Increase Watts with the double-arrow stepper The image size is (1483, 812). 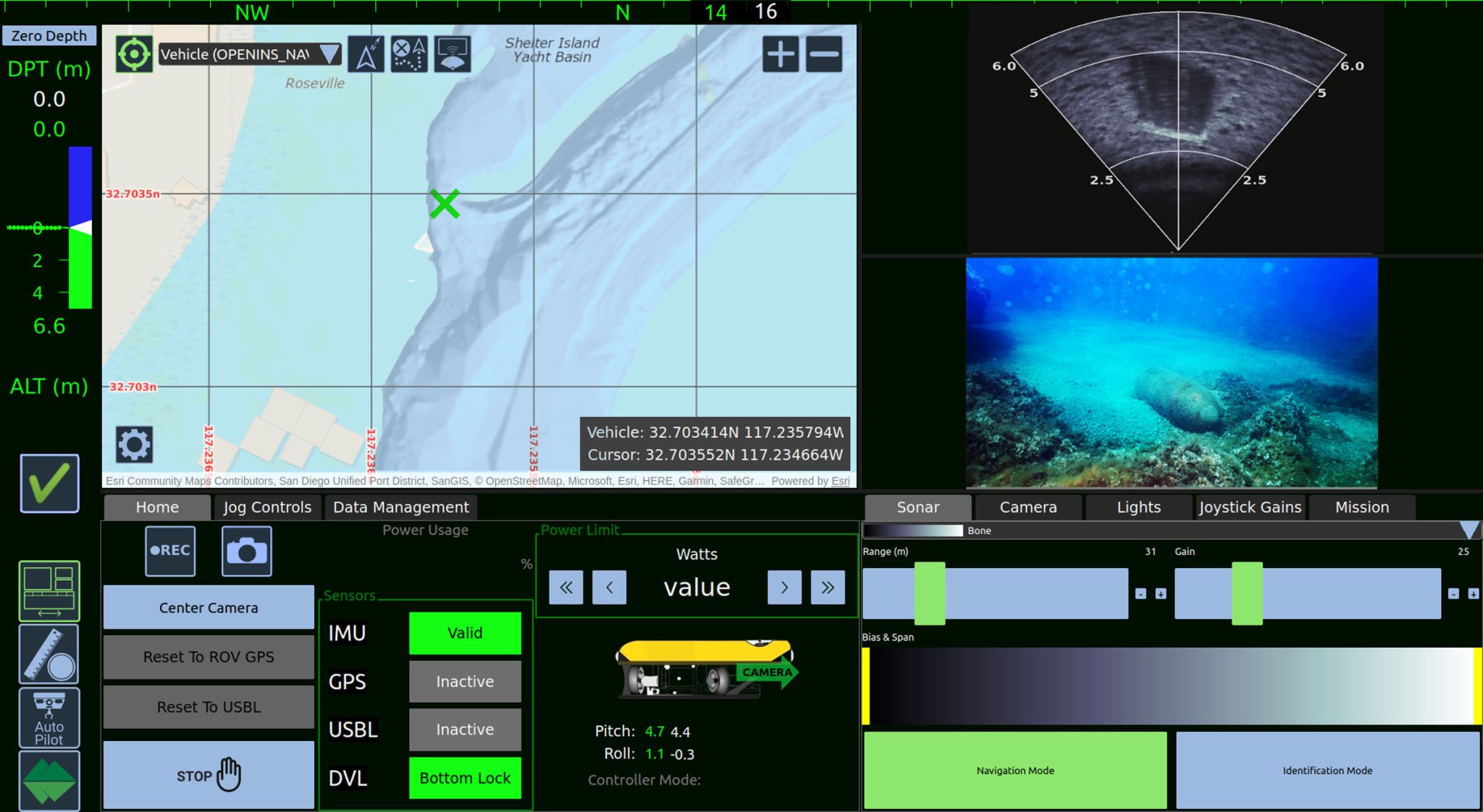(828, 587)
